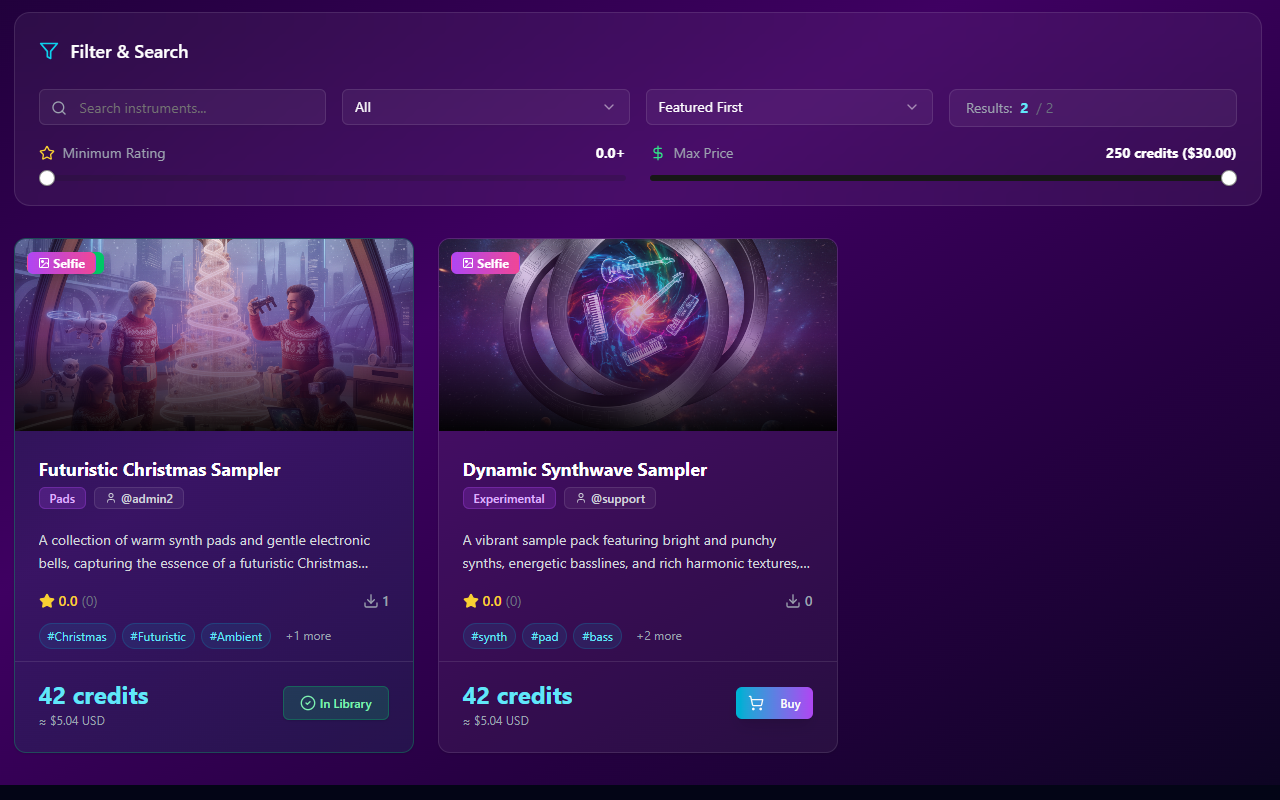Click the filter funnel icon next to Filter & Search
This screenshot has height=800, width=1280.
[48, 51]
